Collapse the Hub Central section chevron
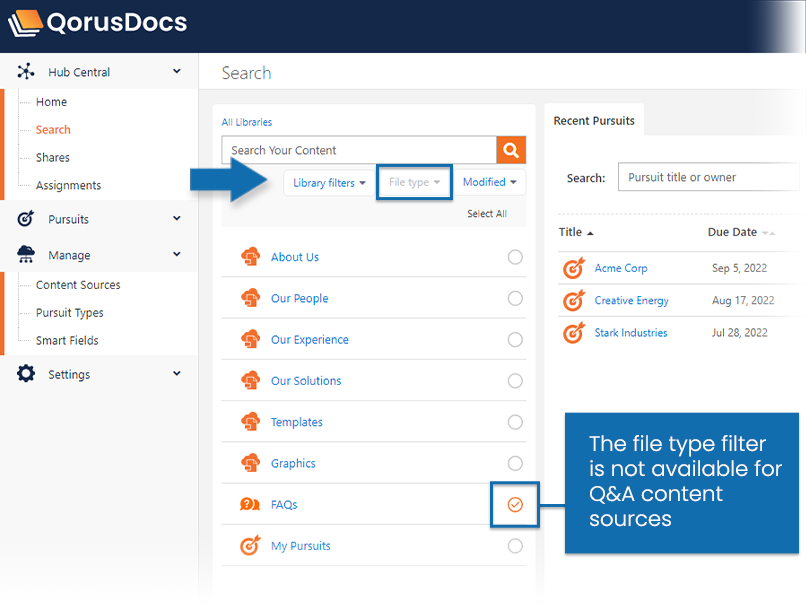The image size is (806, 605). pyautogui.click(x=177, y=71)
